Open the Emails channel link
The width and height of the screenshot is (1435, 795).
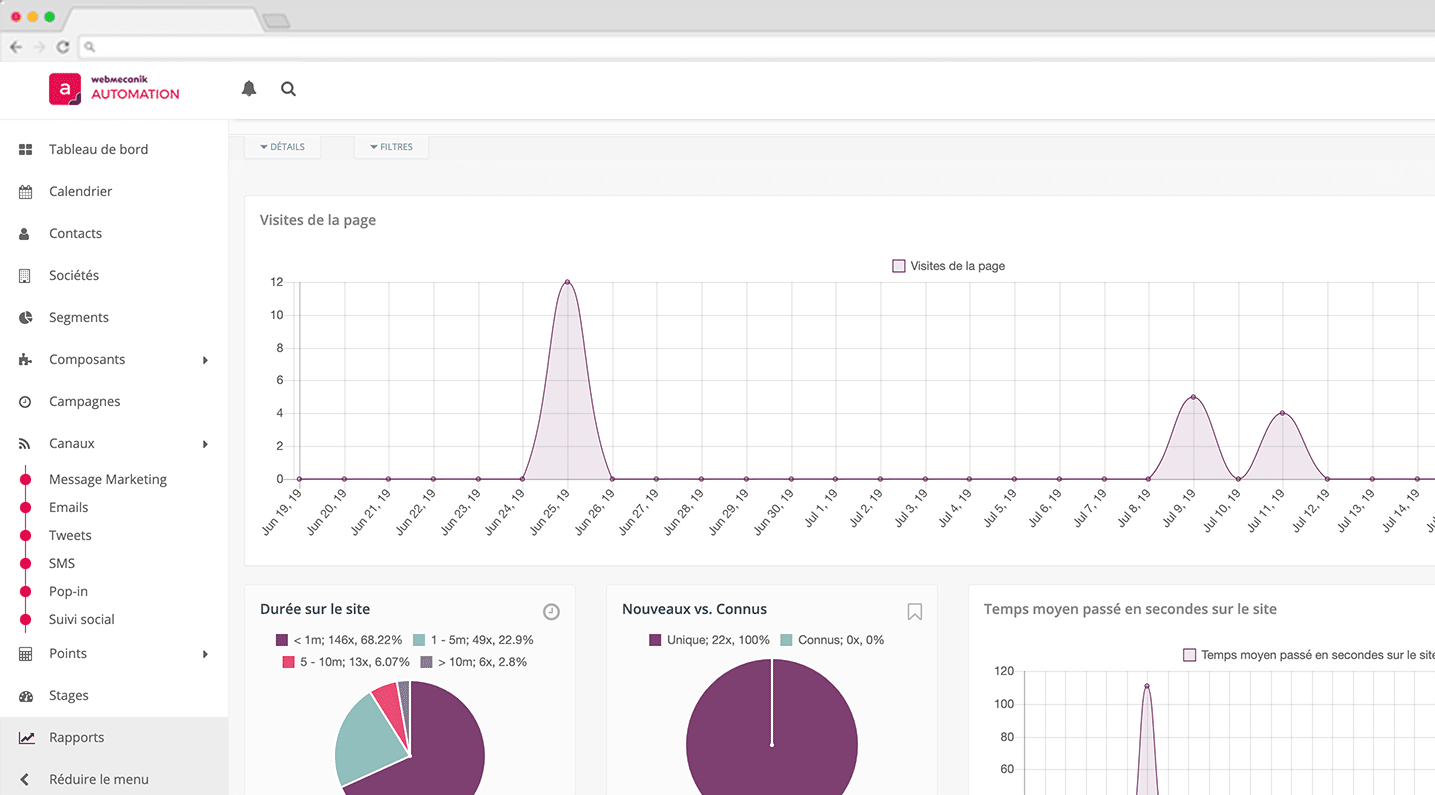[x=68, y=508]
